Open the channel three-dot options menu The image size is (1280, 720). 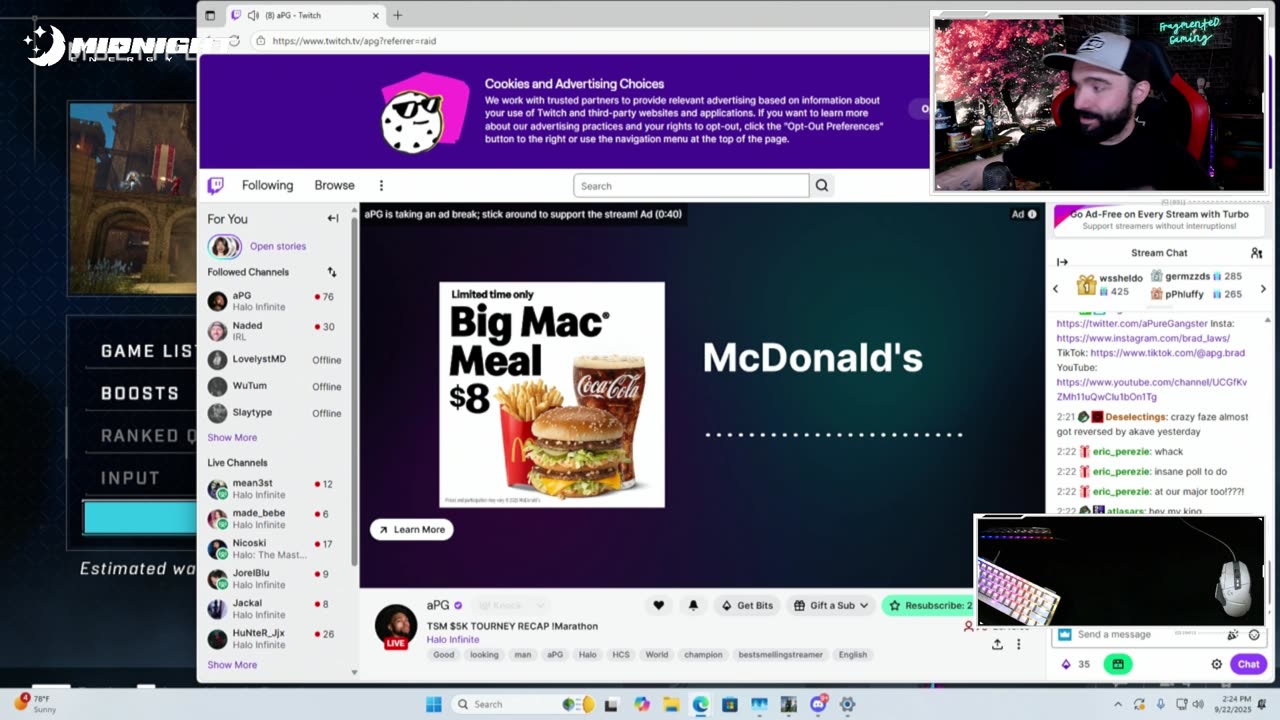pos(1018,644)
